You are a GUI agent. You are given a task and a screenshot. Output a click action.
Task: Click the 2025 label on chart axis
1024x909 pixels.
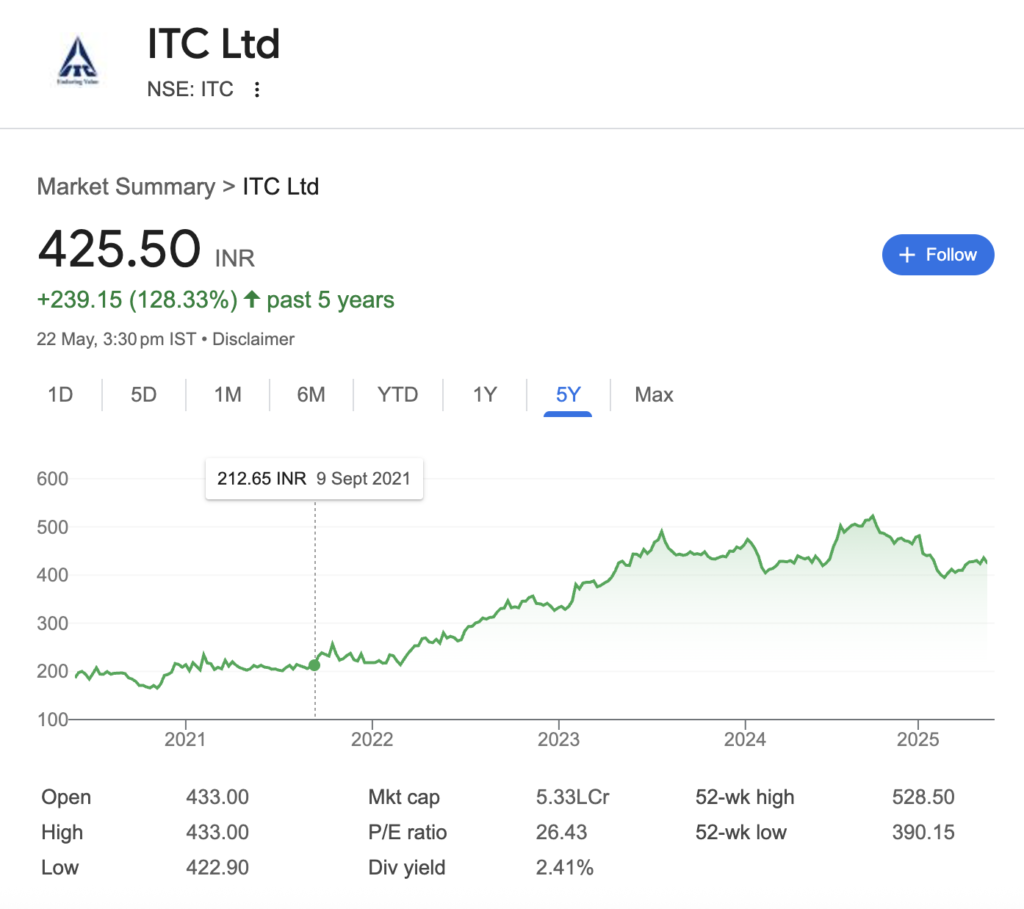coord(918,739)
